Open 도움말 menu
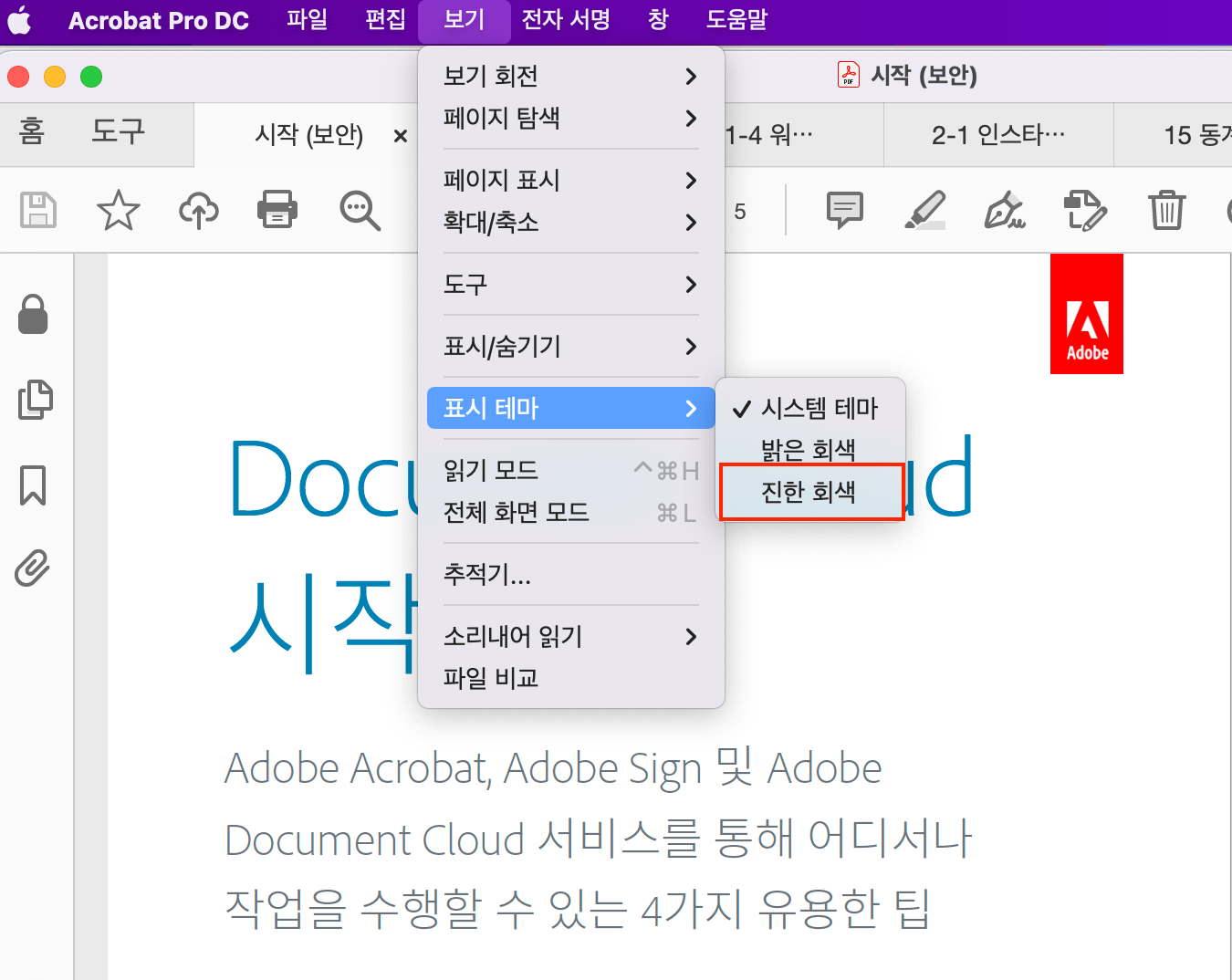Screen dimensions: 1232x980 [737, 20]
